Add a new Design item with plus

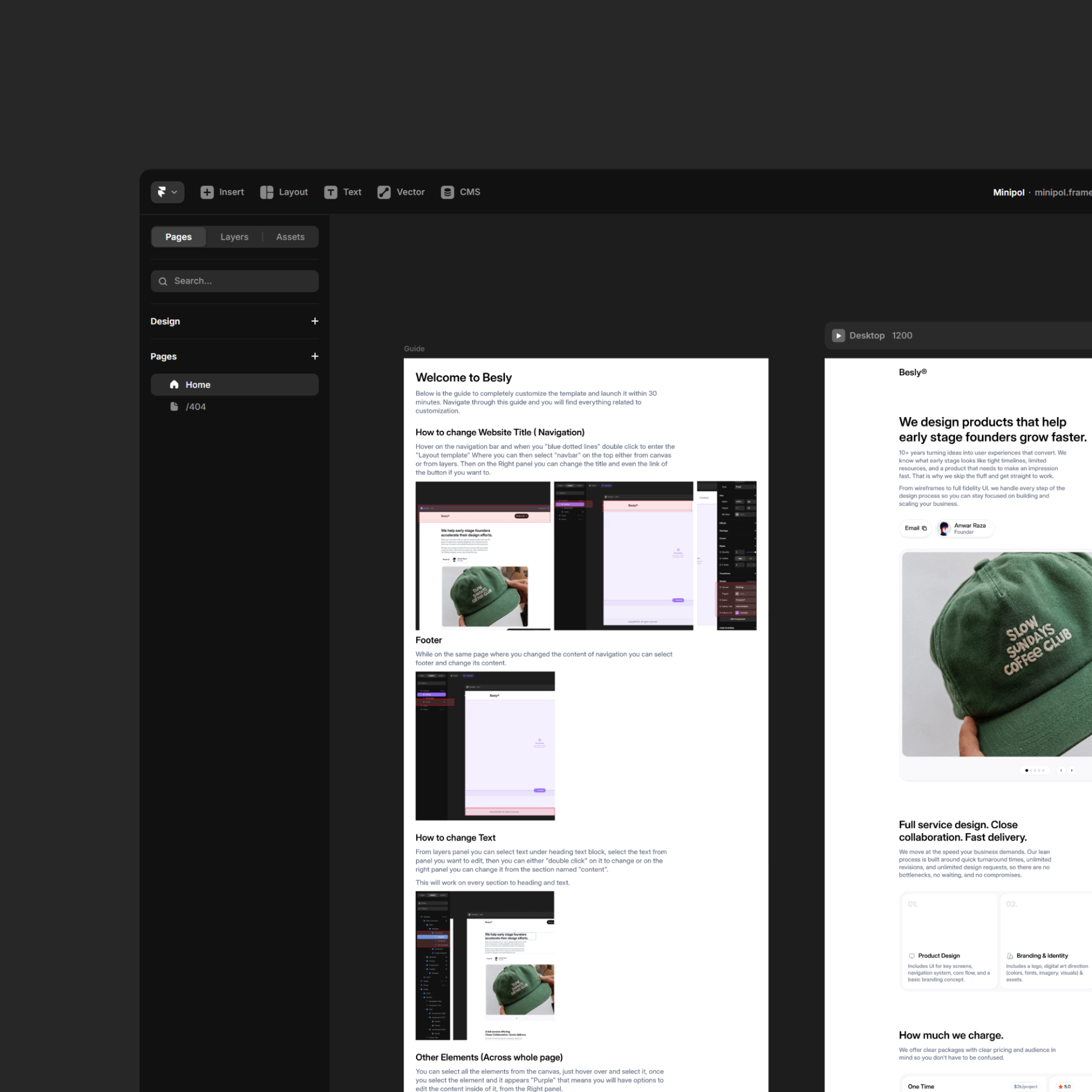point(315,321)
